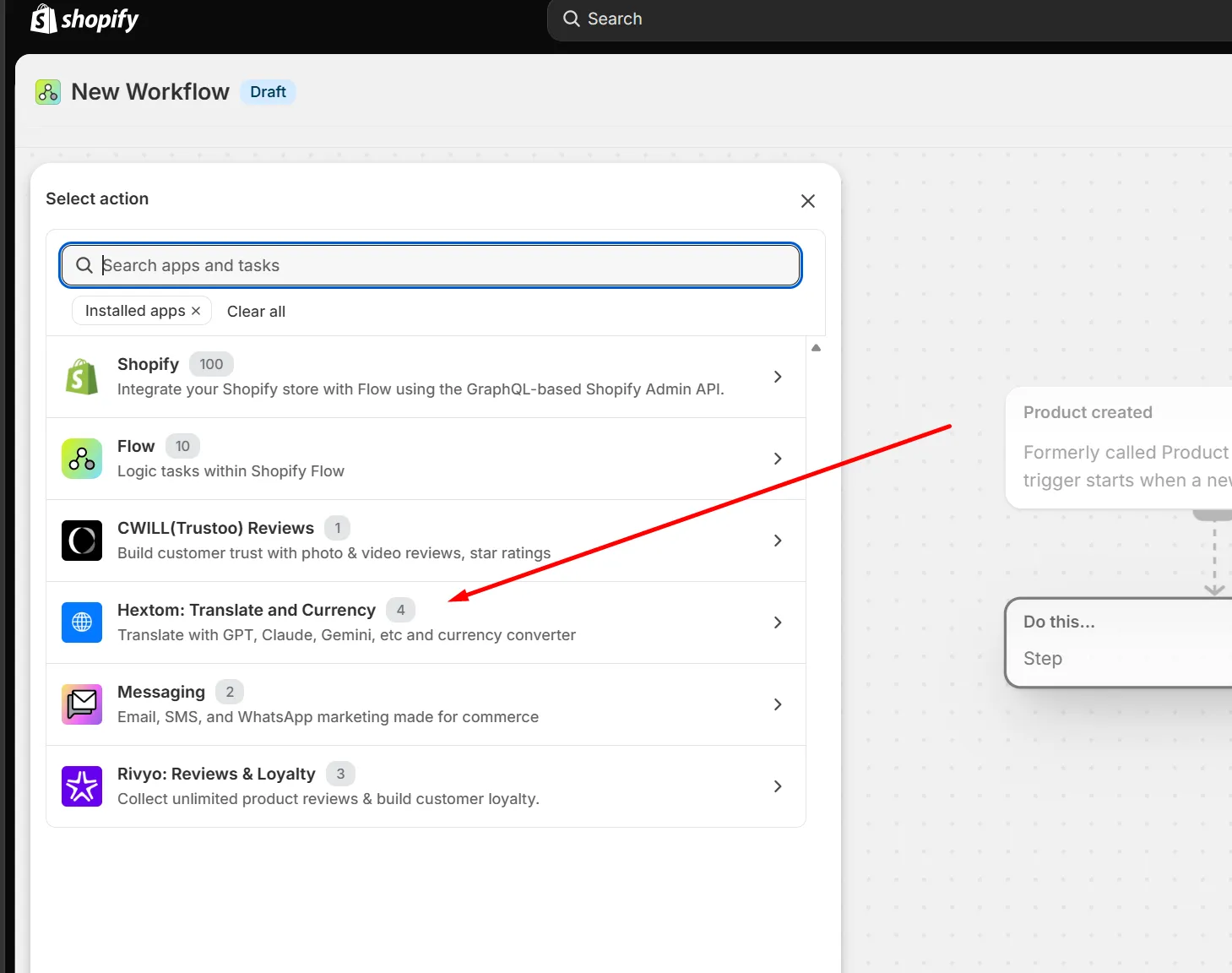Focus the Search apps and tasks field
1232x973 pixels.
pyautogui.click(x=431, y=265)
